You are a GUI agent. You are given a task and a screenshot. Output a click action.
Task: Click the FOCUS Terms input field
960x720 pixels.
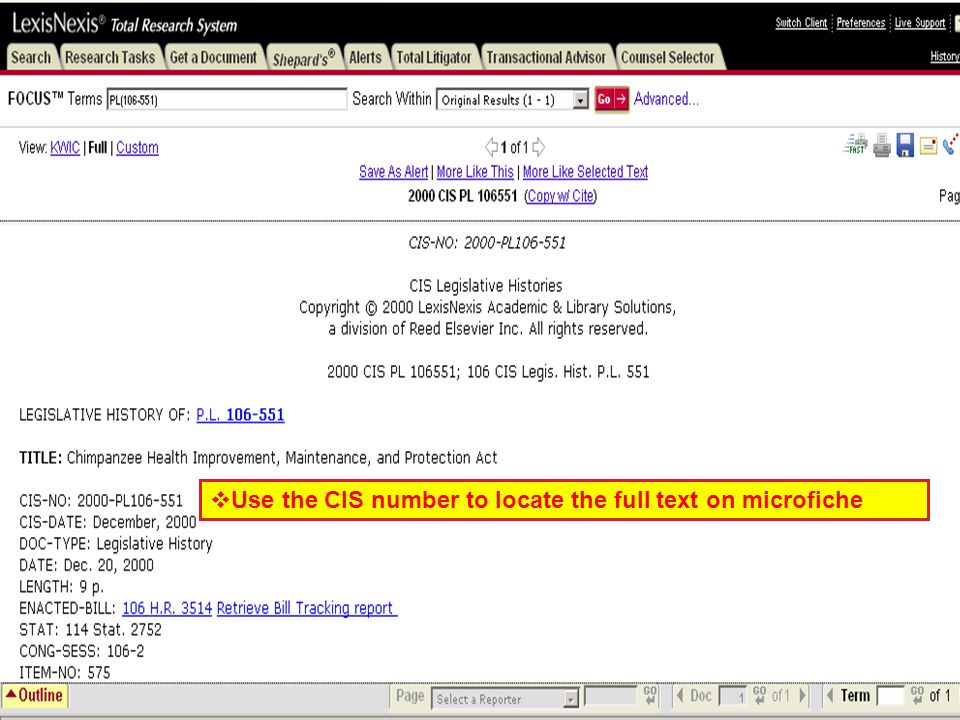click(x=227, y=99)
